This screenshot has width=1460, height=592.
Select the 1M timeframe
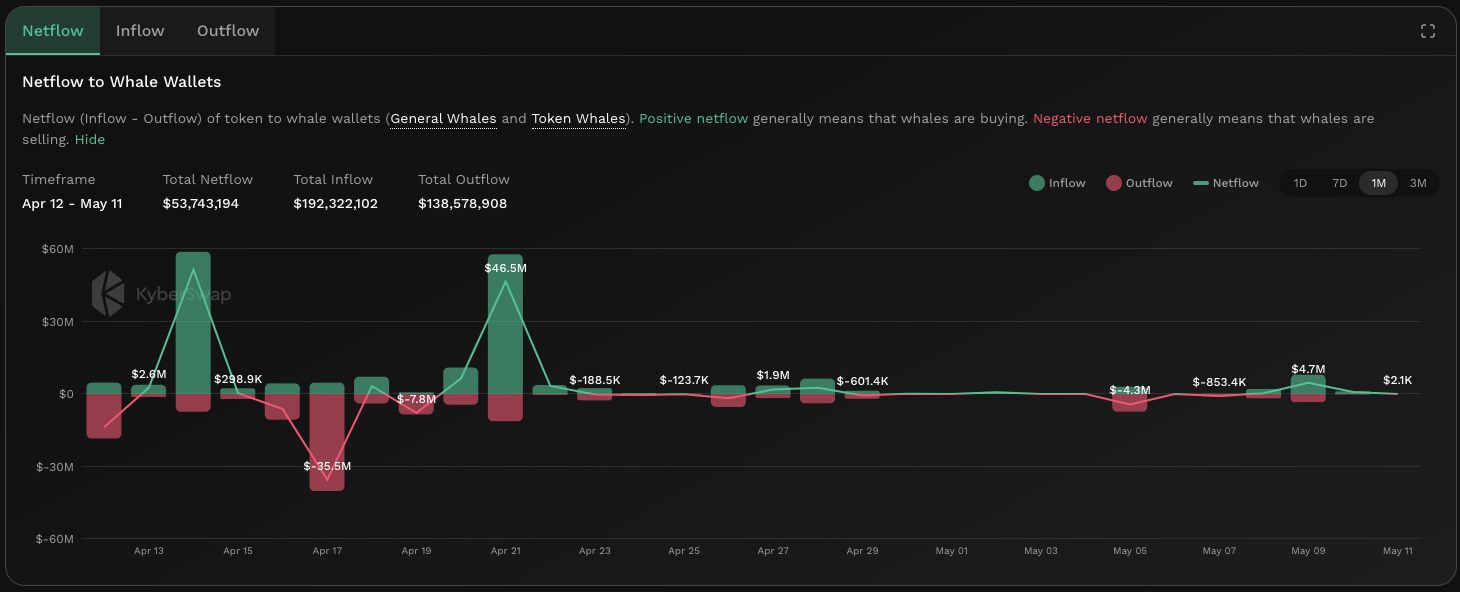point(1378,183)
